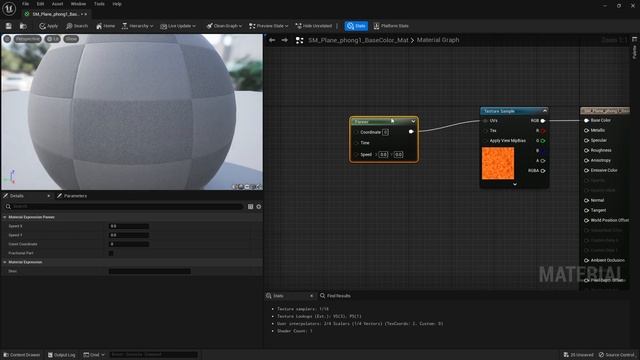This screenshot has height=360, width=640.
Task: Click the Panner node output pin
Action: (411, 132)
